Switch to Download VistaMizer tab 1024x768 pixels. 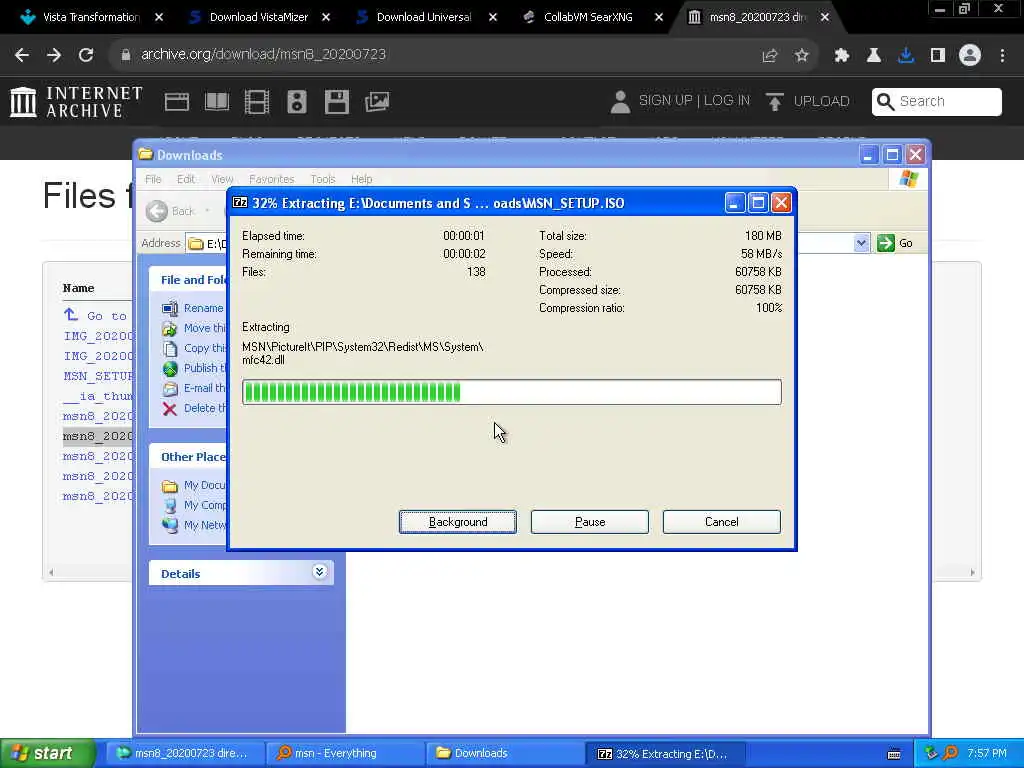click(x=259, y=17)
